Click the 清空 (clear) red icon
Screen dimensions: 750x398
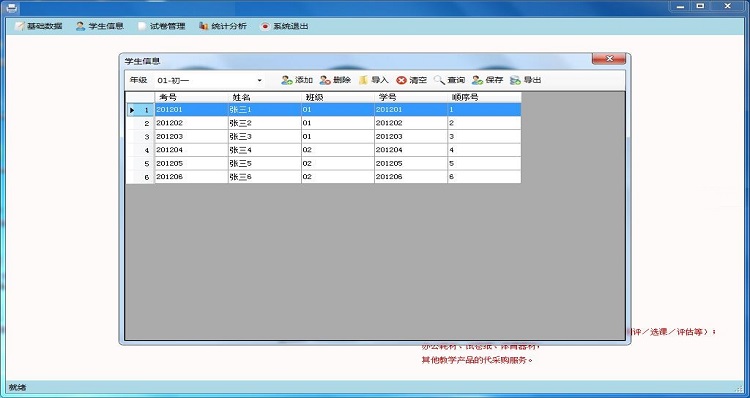coord(401,80)
